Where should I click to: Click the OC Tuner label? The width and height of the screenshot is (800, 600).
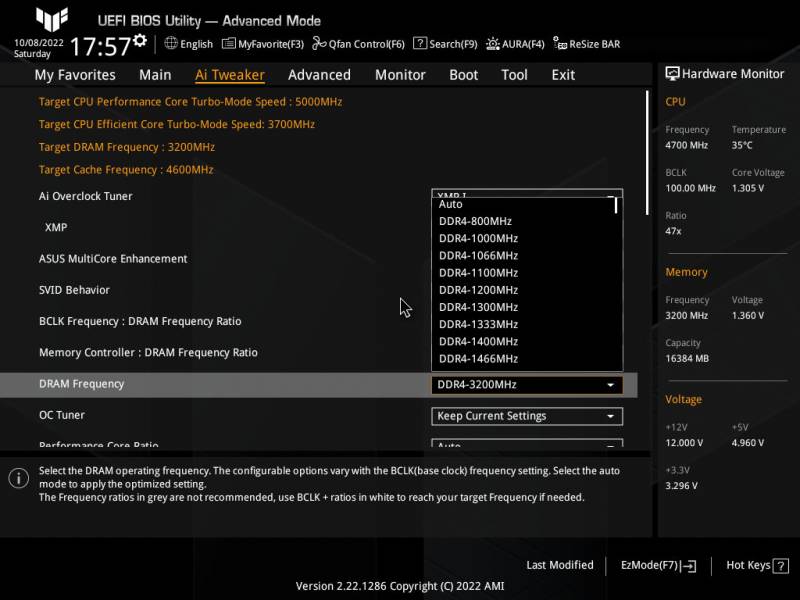(x=62, y=415)
